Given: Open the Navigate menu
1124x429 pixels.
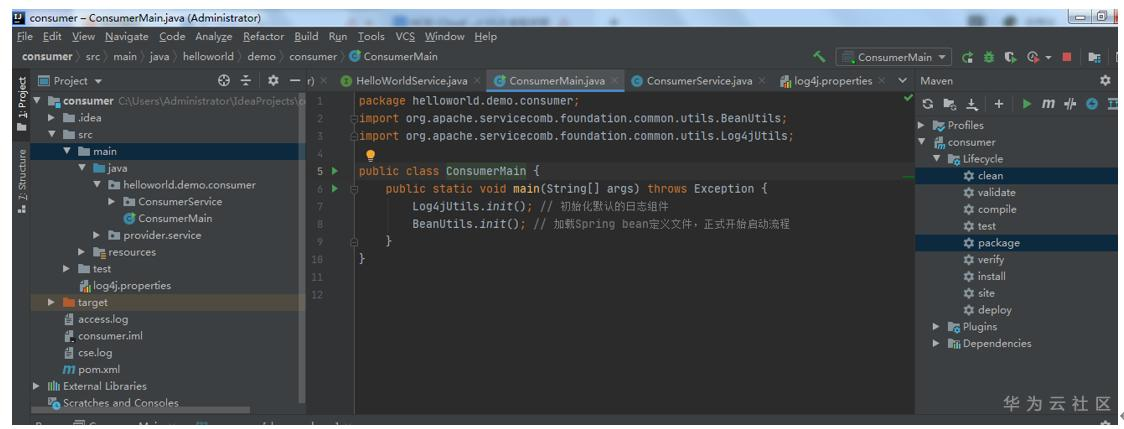Looking at the screenshot, I should (x=127, y=37).
